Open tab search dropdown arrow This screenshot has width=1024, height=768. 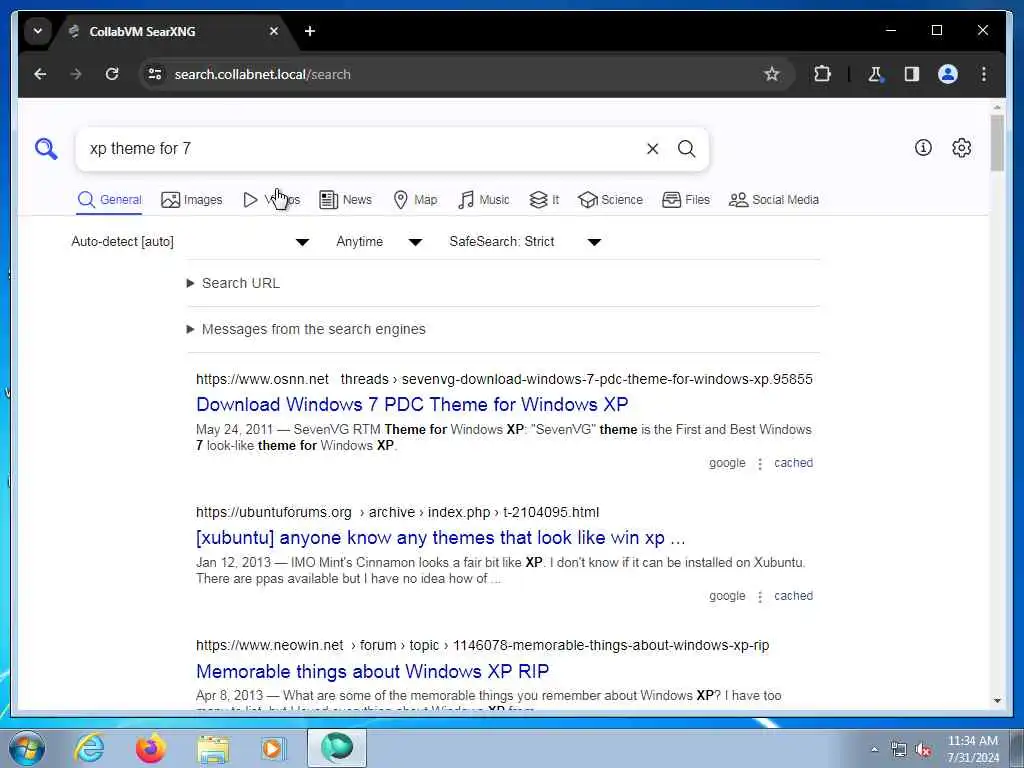38,31
